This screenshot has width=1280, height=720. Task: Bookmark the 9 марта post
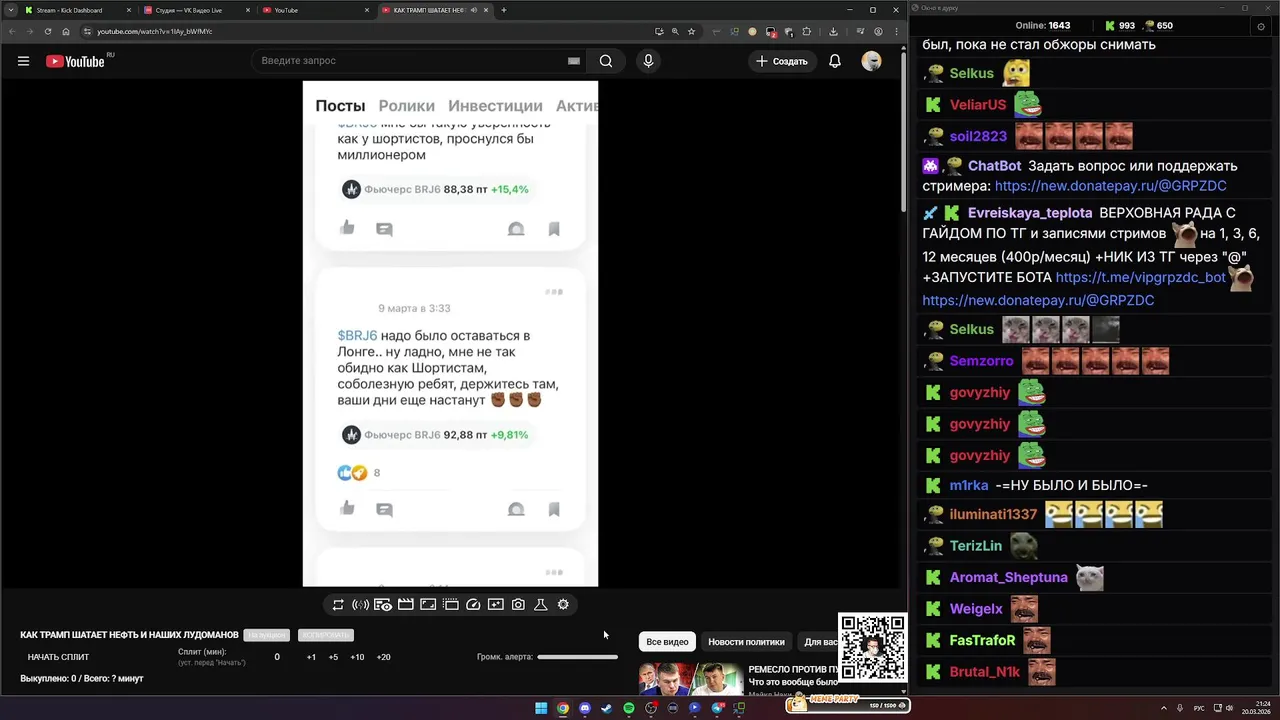click(554, 509)
